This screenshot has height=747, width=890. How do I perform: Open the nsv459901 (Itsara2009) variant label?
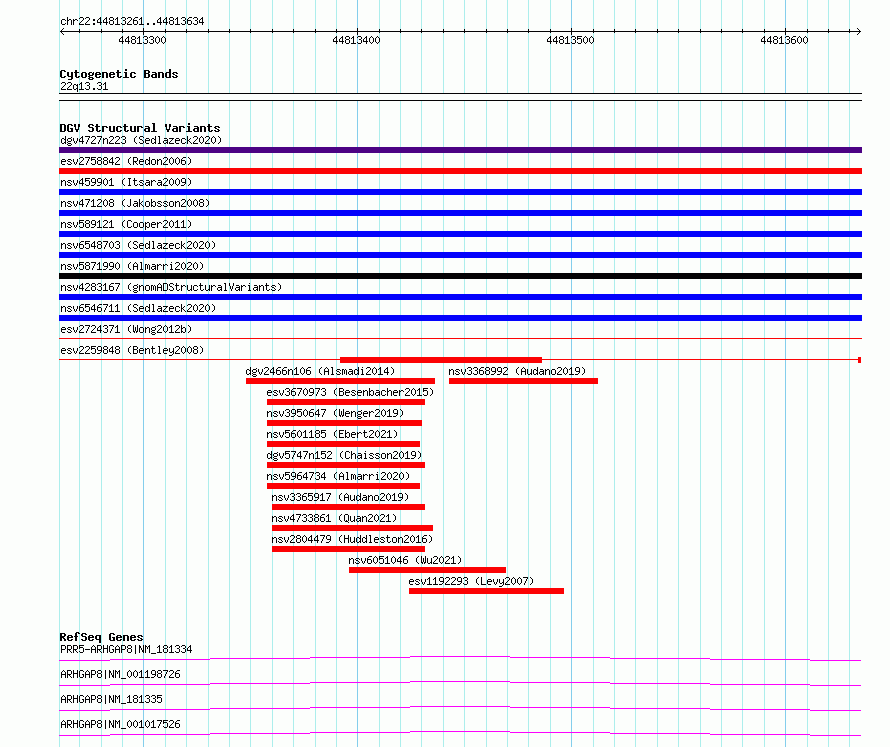(126, 182)
